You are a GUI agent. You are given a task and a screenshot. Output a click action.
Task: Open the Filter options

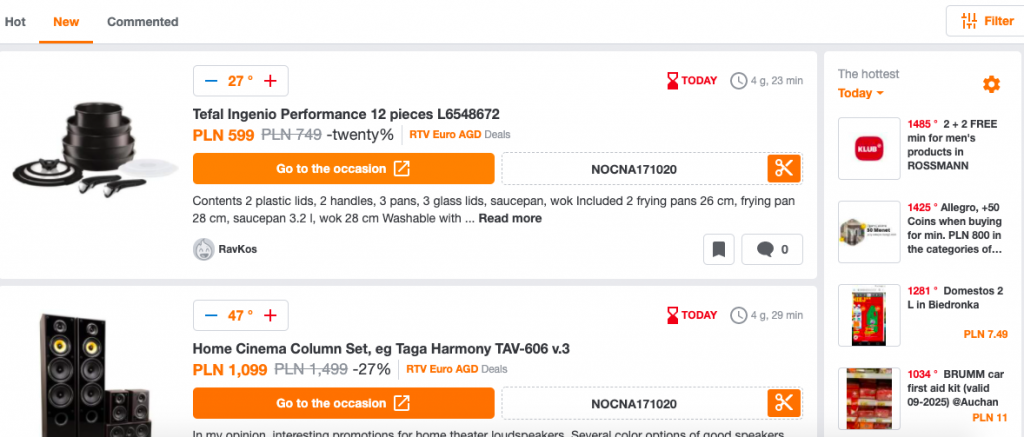[985, 21]
